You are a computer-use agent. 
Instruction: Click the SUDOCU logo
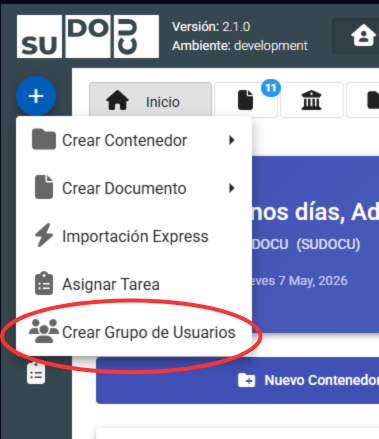click(88, 36)
